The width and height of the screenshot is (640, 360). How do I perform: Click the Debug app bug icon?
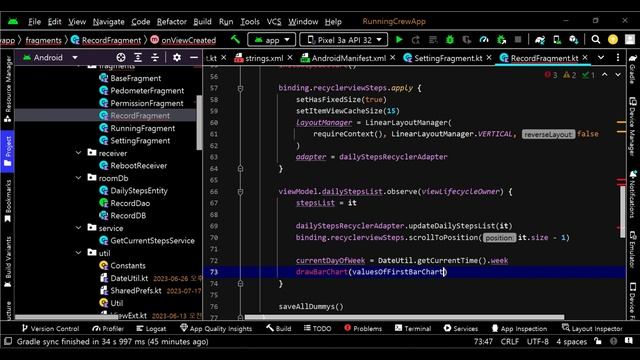point(450,40)
